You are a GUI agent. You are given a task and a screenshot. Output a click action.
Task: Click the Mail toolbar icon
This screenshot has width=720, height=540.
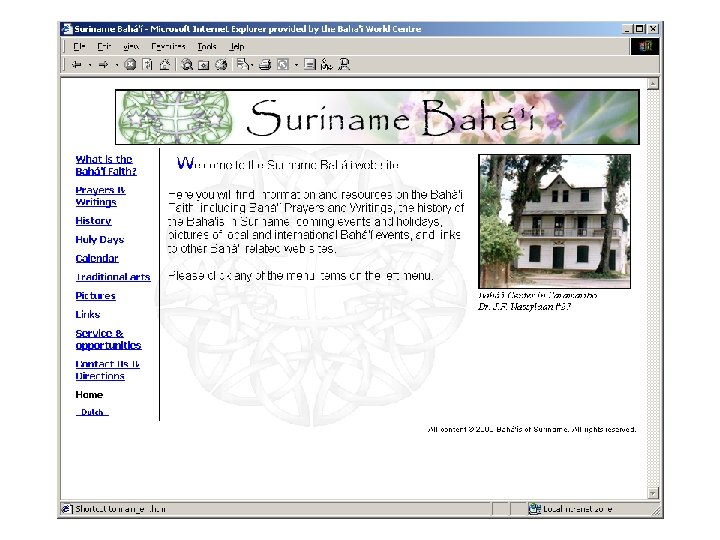tap(243, 65)
